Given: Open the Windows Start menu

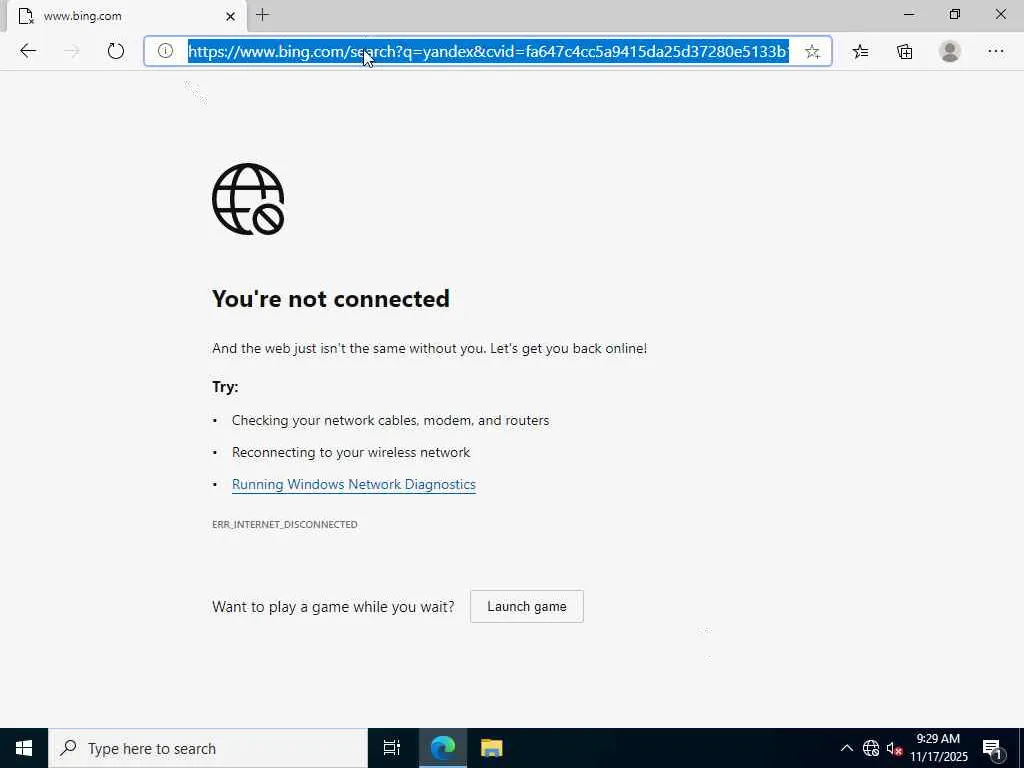Looking at the screenshot, I should pos(24,748).
